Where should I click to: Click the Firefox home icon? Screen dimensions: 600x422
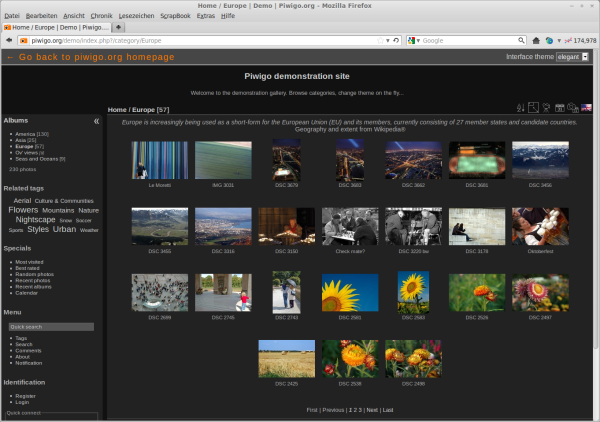536,40
